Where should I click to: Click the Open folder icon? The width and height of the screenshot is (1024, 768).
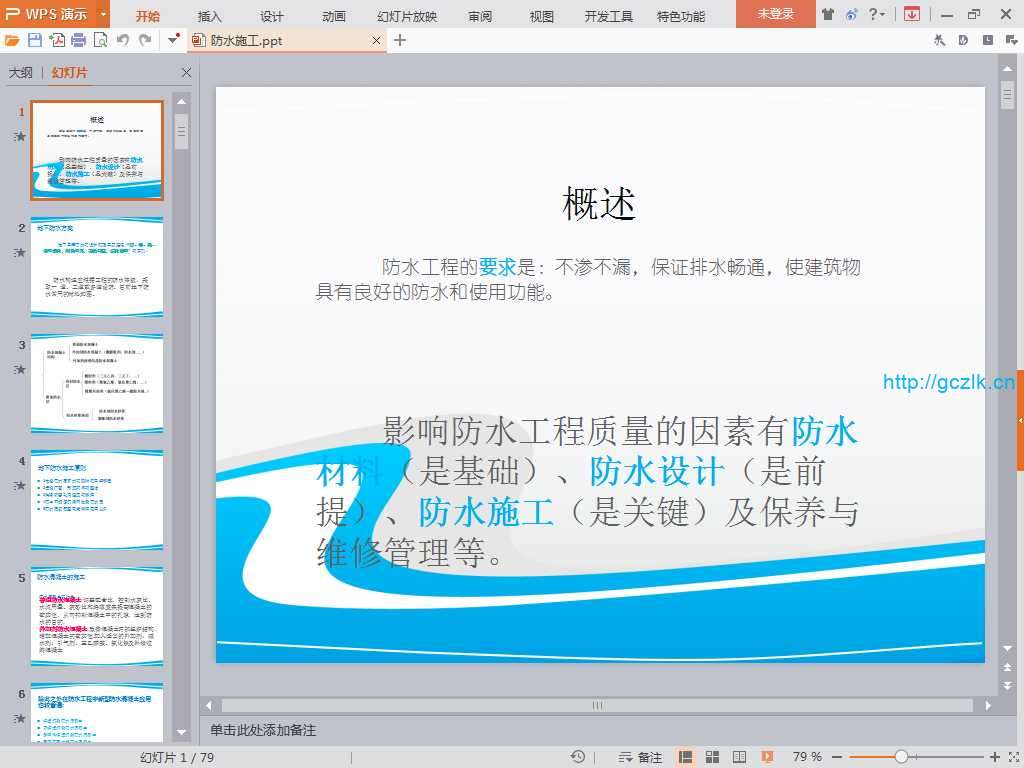point(12,40)
